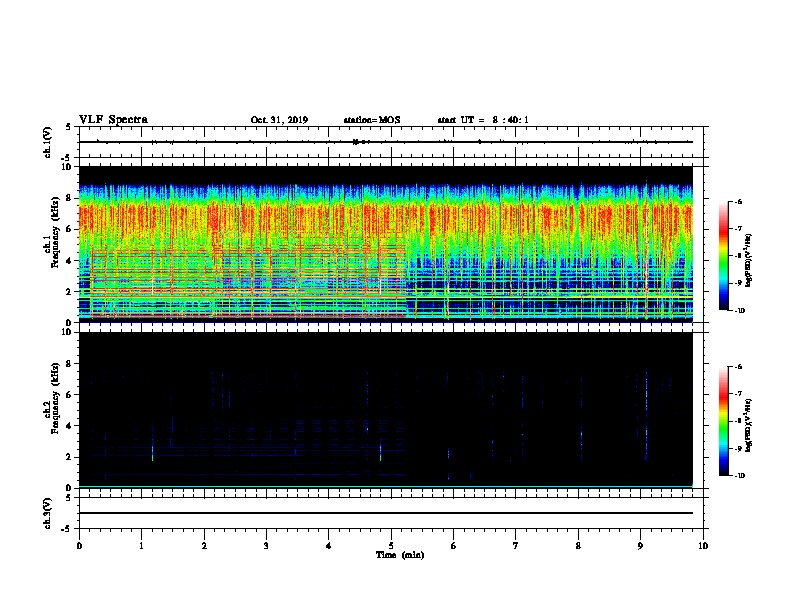Click time axis tick label "3"
792x612 pixels.
point(266,546)
